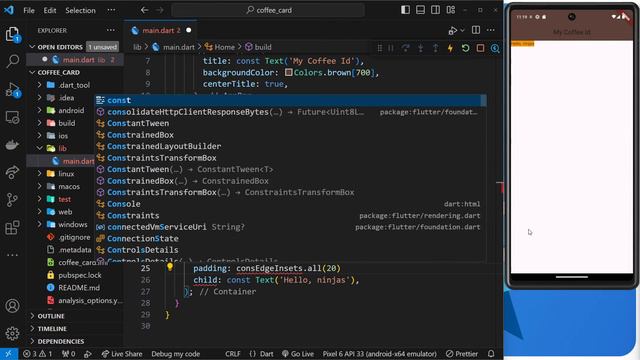
Task: Click the green Hot Restart icon
Action: [x=465, y=48]
